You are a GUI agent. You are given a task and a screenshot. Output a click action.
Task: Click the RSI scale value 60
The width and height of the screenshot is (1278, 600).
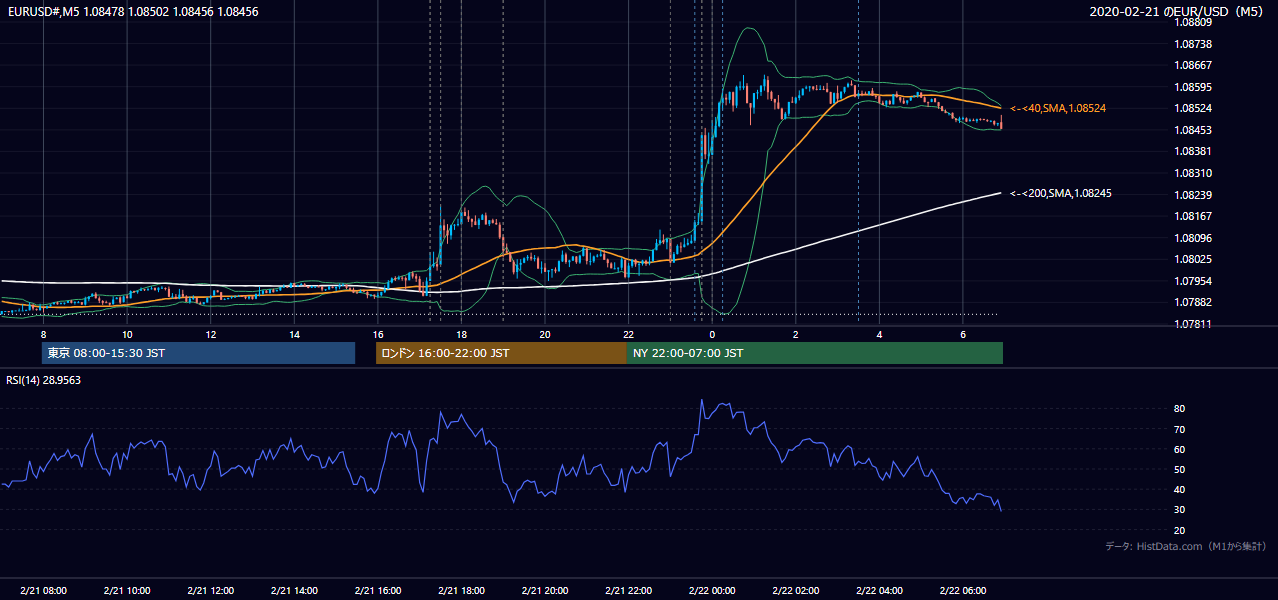click(x=1180, y=449)
